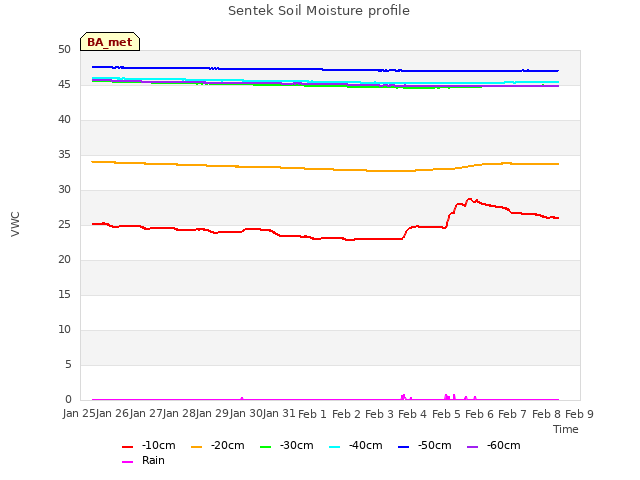
Task: Toggle the -40cm series in the legend
Action: click(x=356, y=446)
